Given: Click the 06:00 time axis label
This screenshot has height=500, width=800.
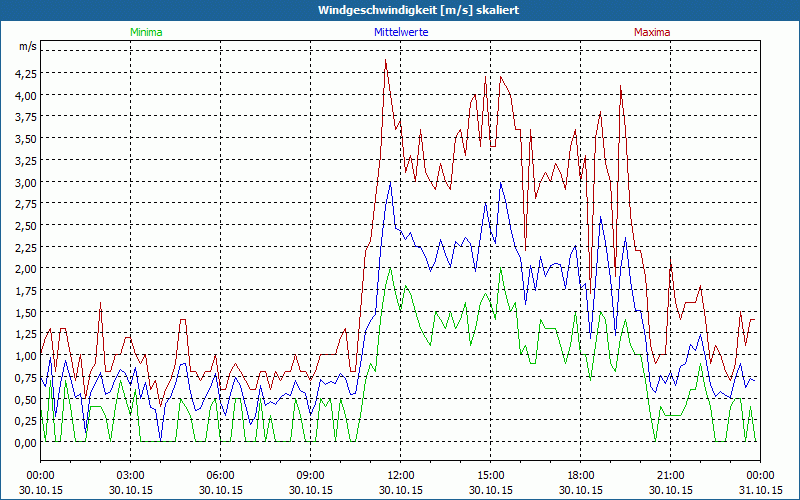Looking at the screenshot, I should pos(220,476).
